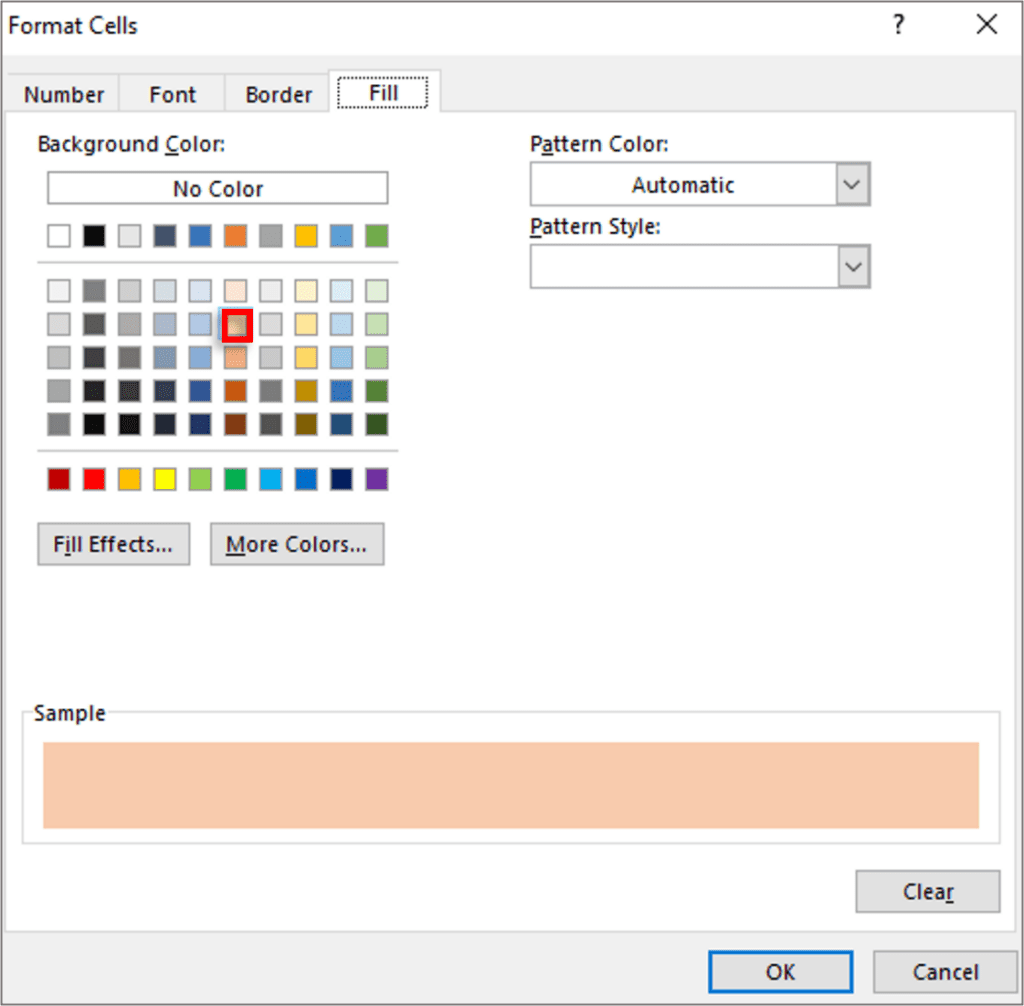Image resolution: width=1024 pixels, height=1006 pixels.
Task: Click the Clear button to remove fill
Action: (927, 891)
